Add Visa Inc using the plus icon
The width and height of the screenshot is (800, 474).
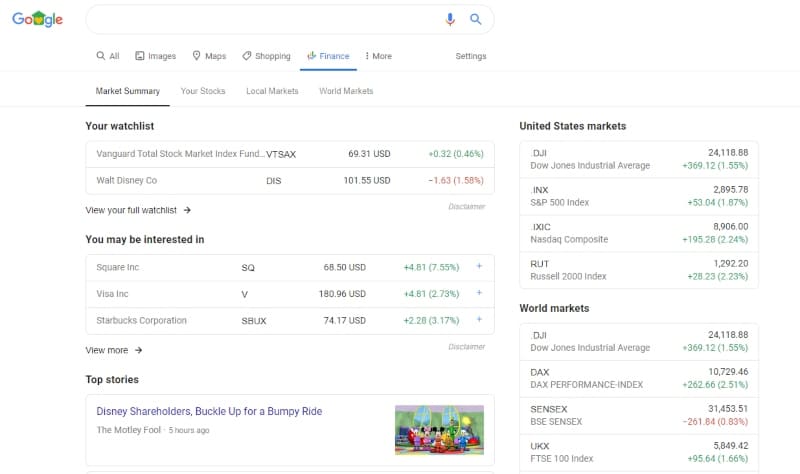click(479, 294)
